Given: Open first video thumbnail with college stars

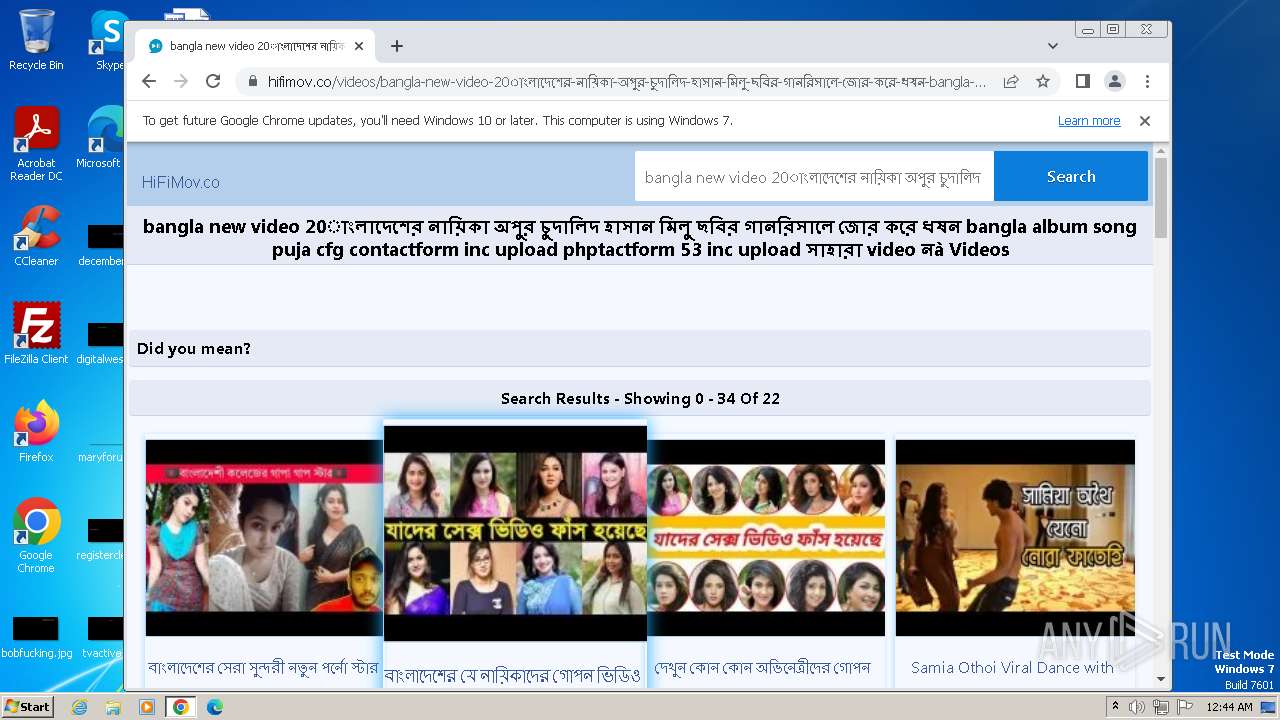Looking at the screenshot, I should (264, 538).
